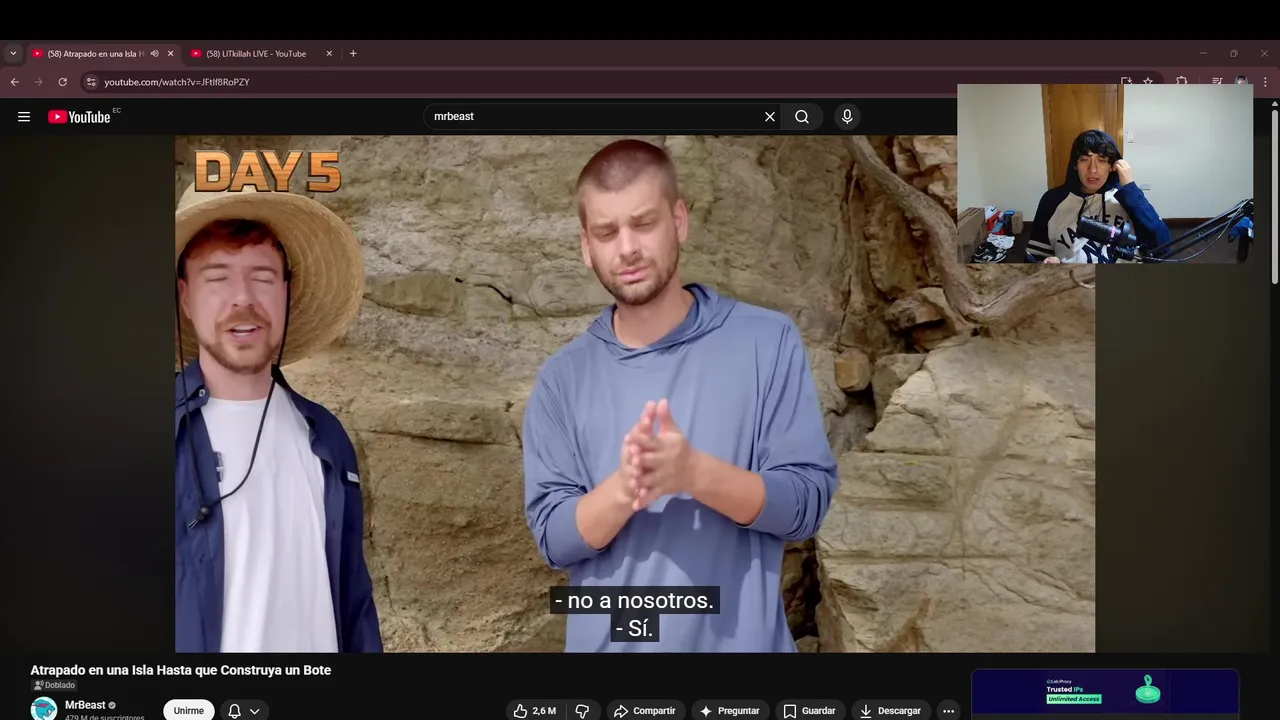Click the Preguntar ask button
Viewport: 1280px width, 720px height.
(x=729, y=711)
